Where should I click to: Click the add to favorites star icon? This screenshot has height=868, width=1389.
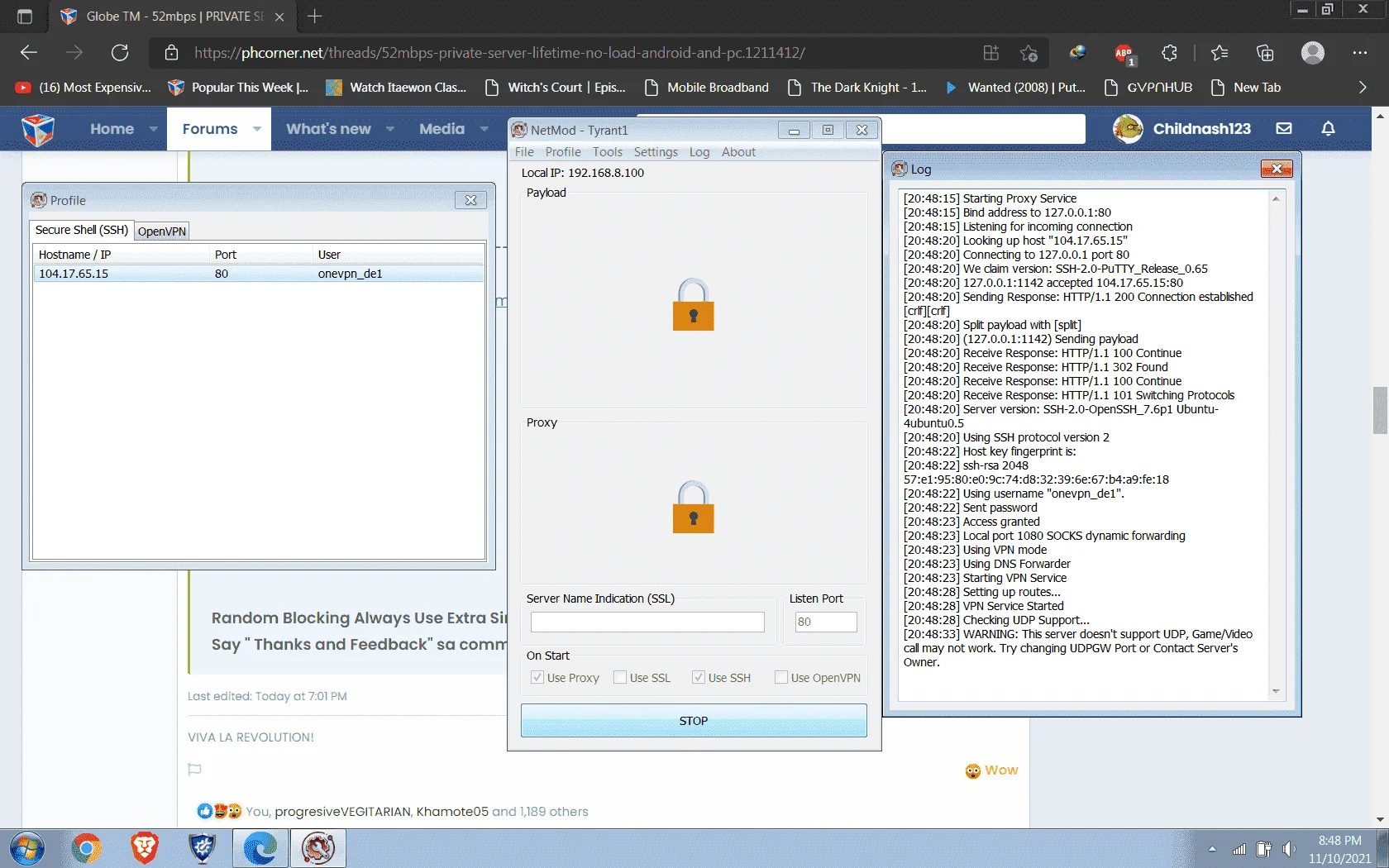point(1029,53)
